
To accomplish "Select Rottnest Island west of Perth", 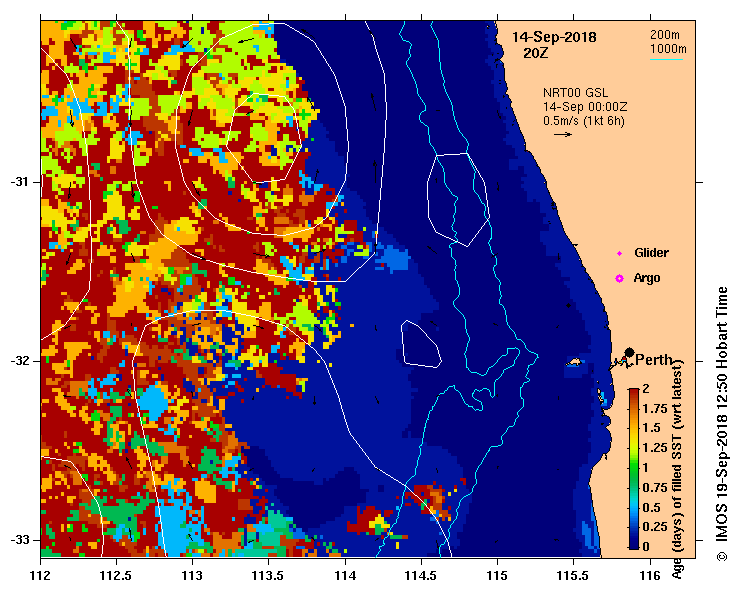I will tap(574, 362).
